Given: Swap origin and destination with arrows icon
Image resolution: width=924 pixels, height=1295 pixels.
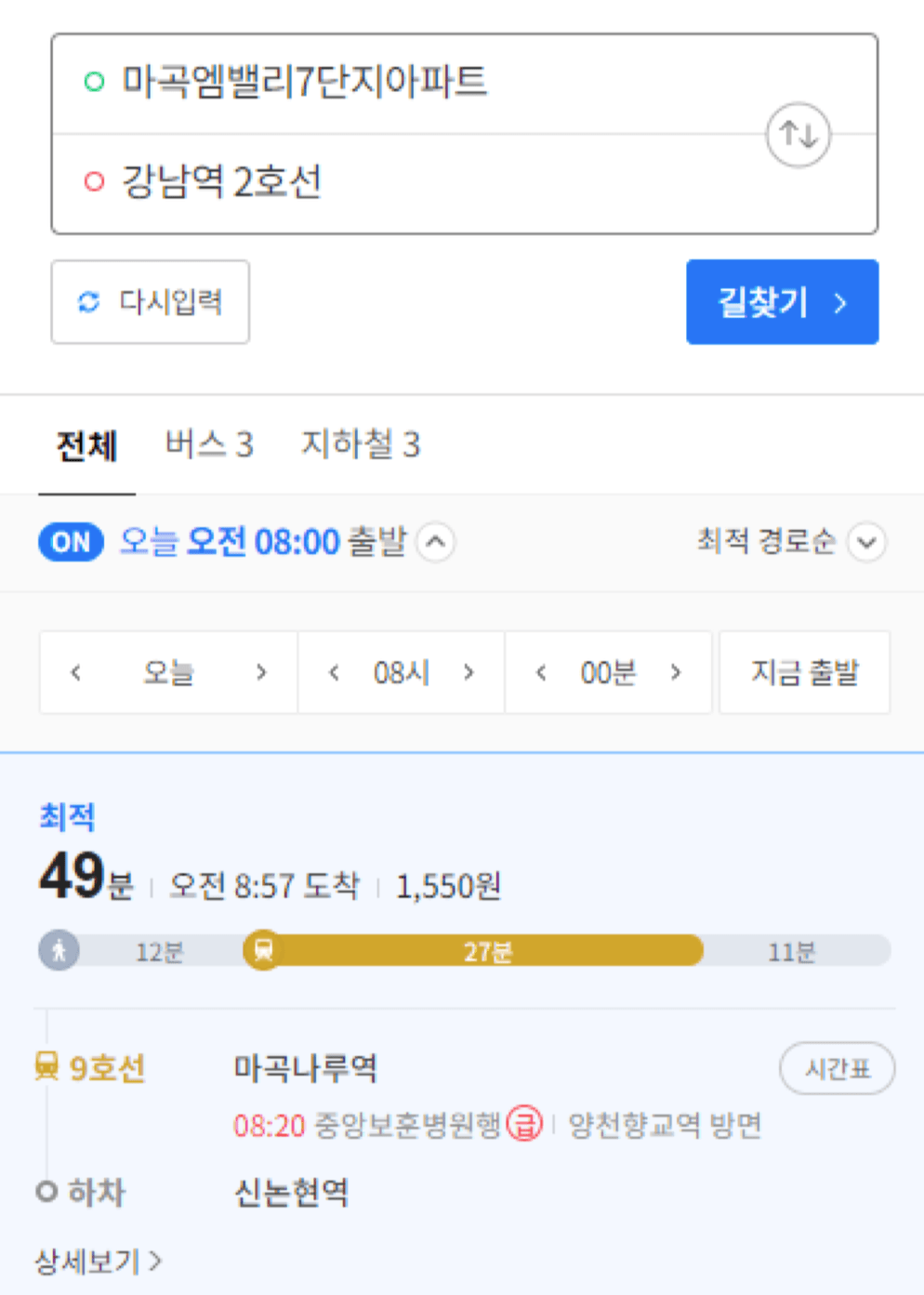Looking at the screenshot, I should click(x=798, y=135).
